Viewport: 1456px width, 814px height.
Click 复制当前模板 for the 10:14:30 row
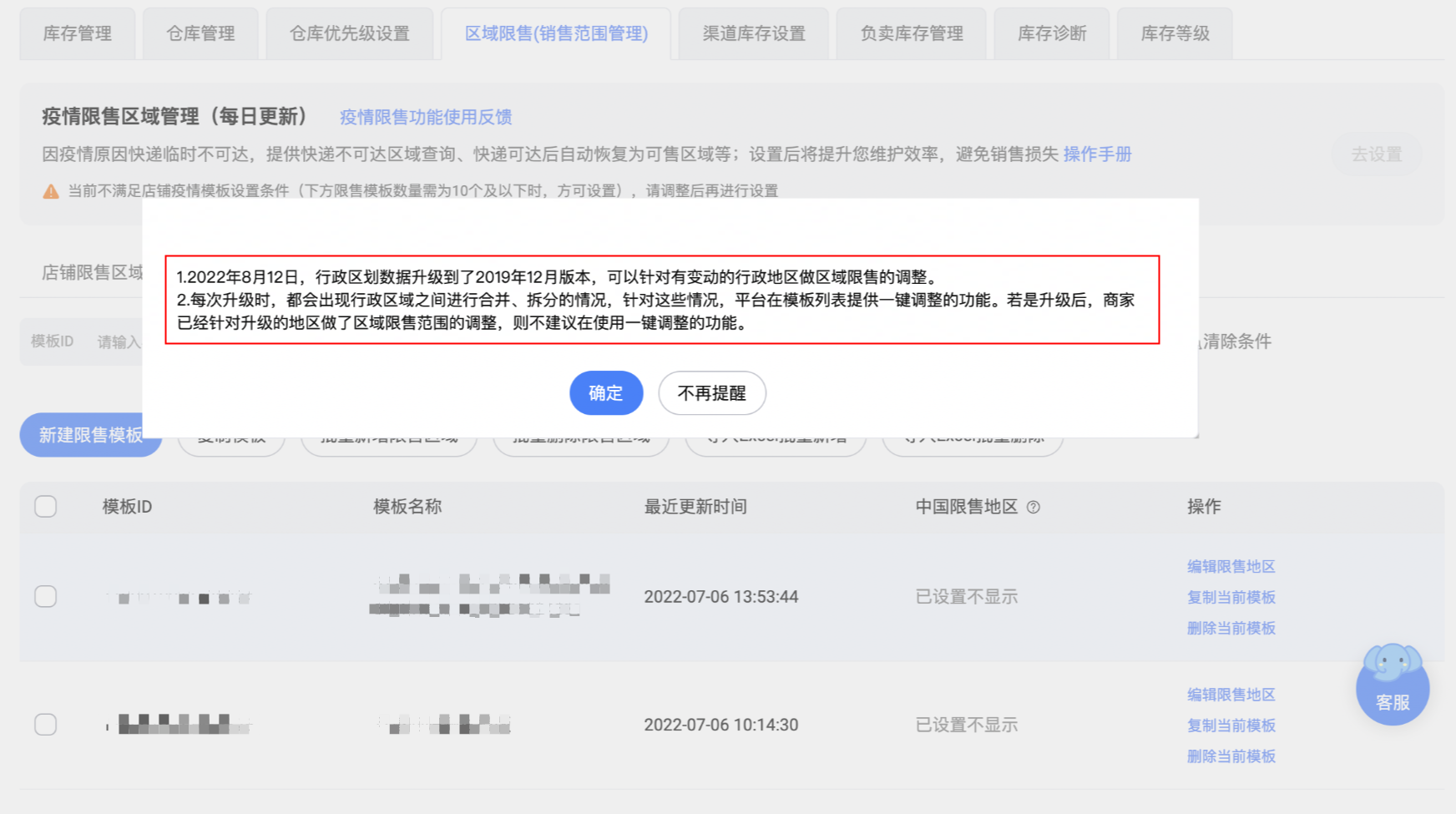(x=1231, y=726)
